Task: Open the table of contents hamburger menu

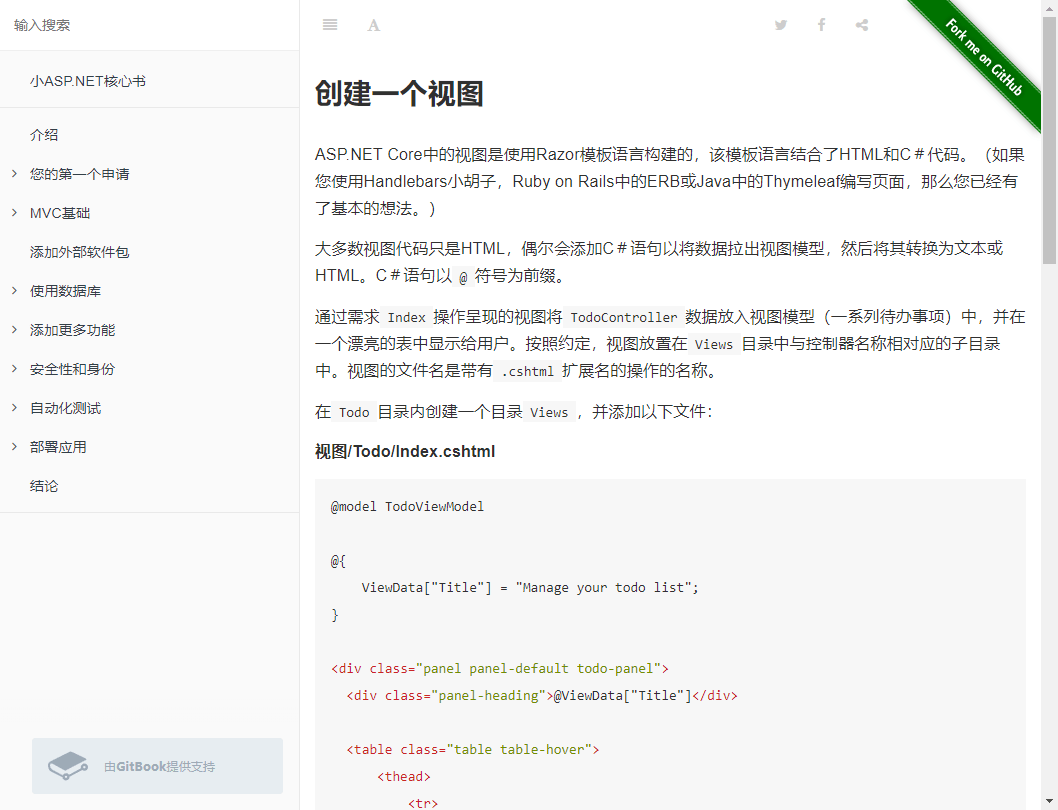Action: pos(330,25)
